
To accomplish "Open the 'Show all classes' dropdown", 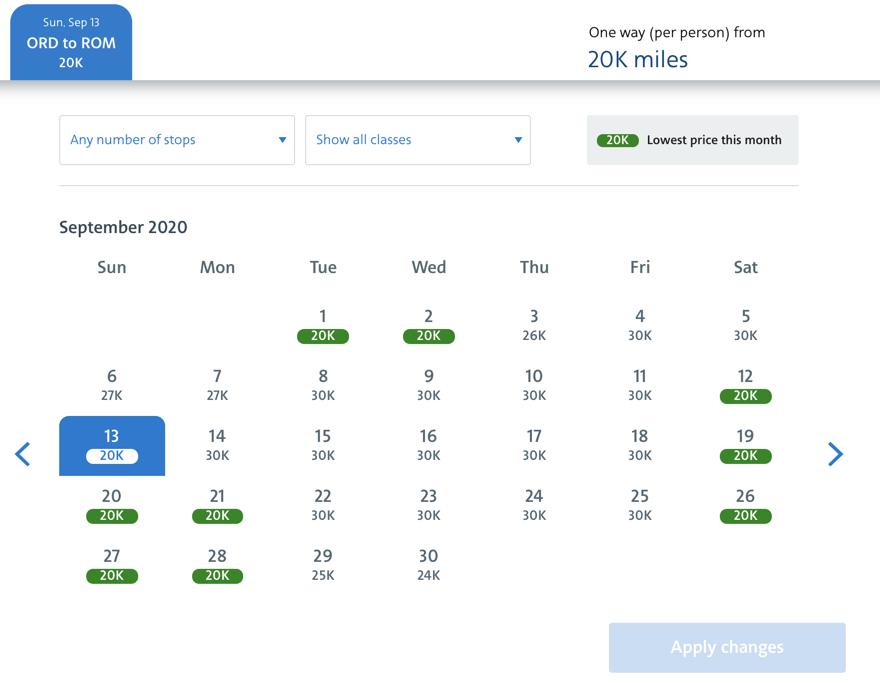I will coord(418,140).
